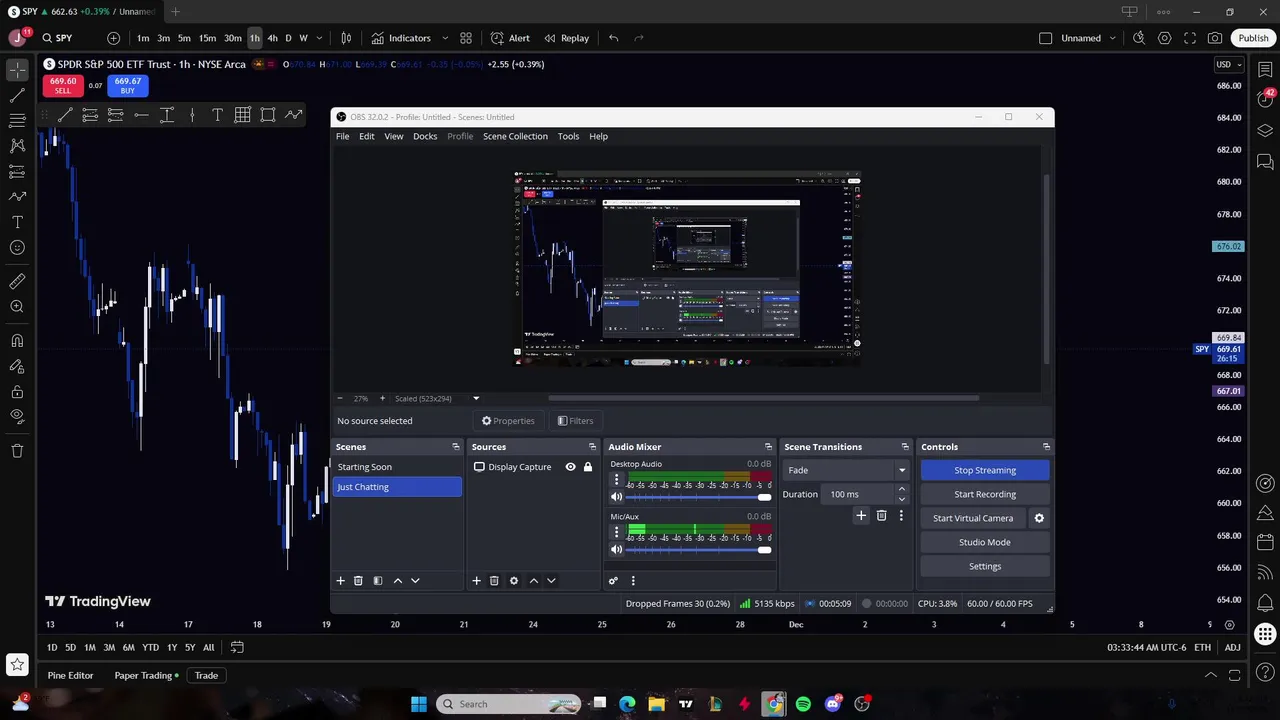Move source down with Sources down arrow
This screenshot has height=720, width=1280.
point(551,580)
